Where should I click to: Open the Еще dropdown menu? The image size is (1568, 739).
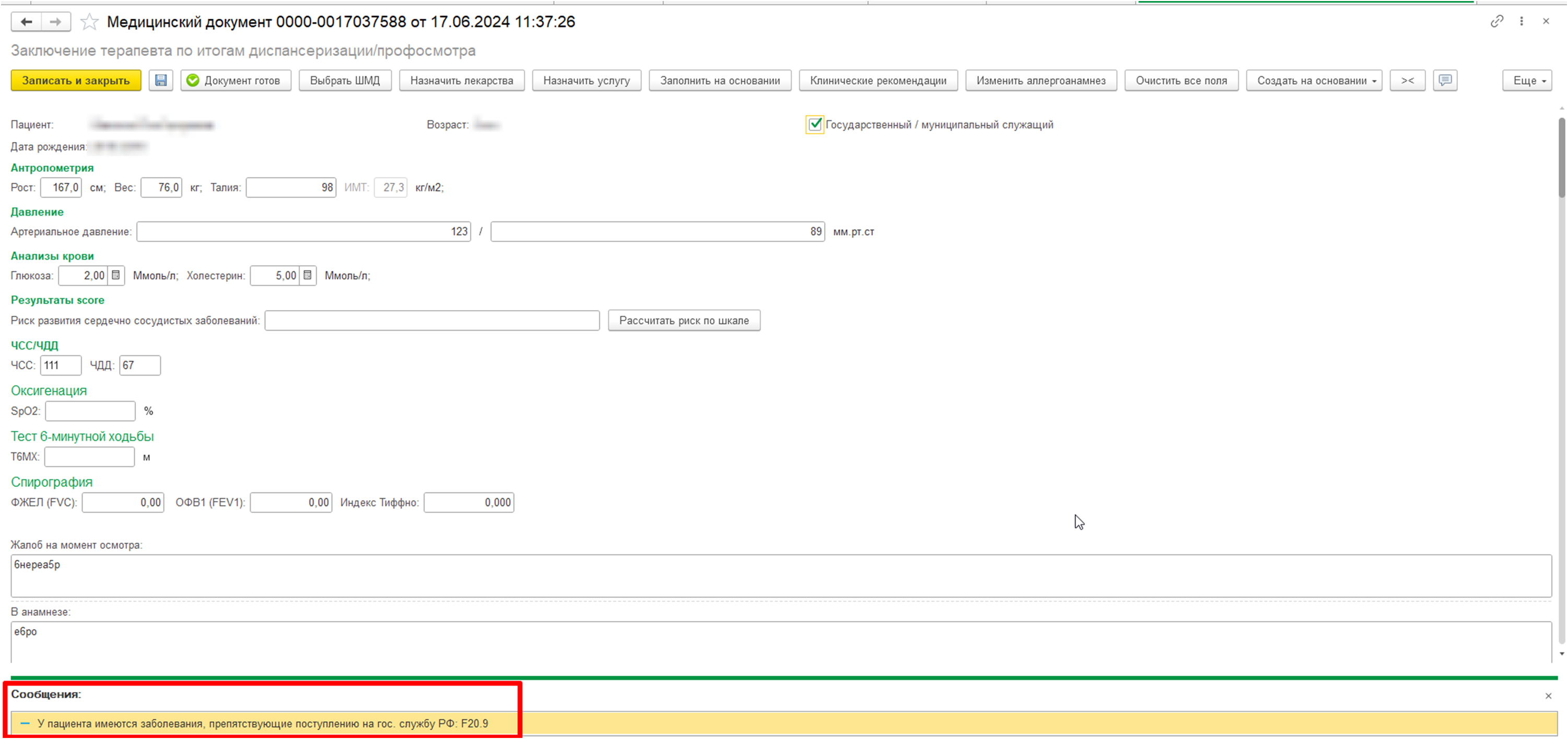click(x=1527, y=80)
